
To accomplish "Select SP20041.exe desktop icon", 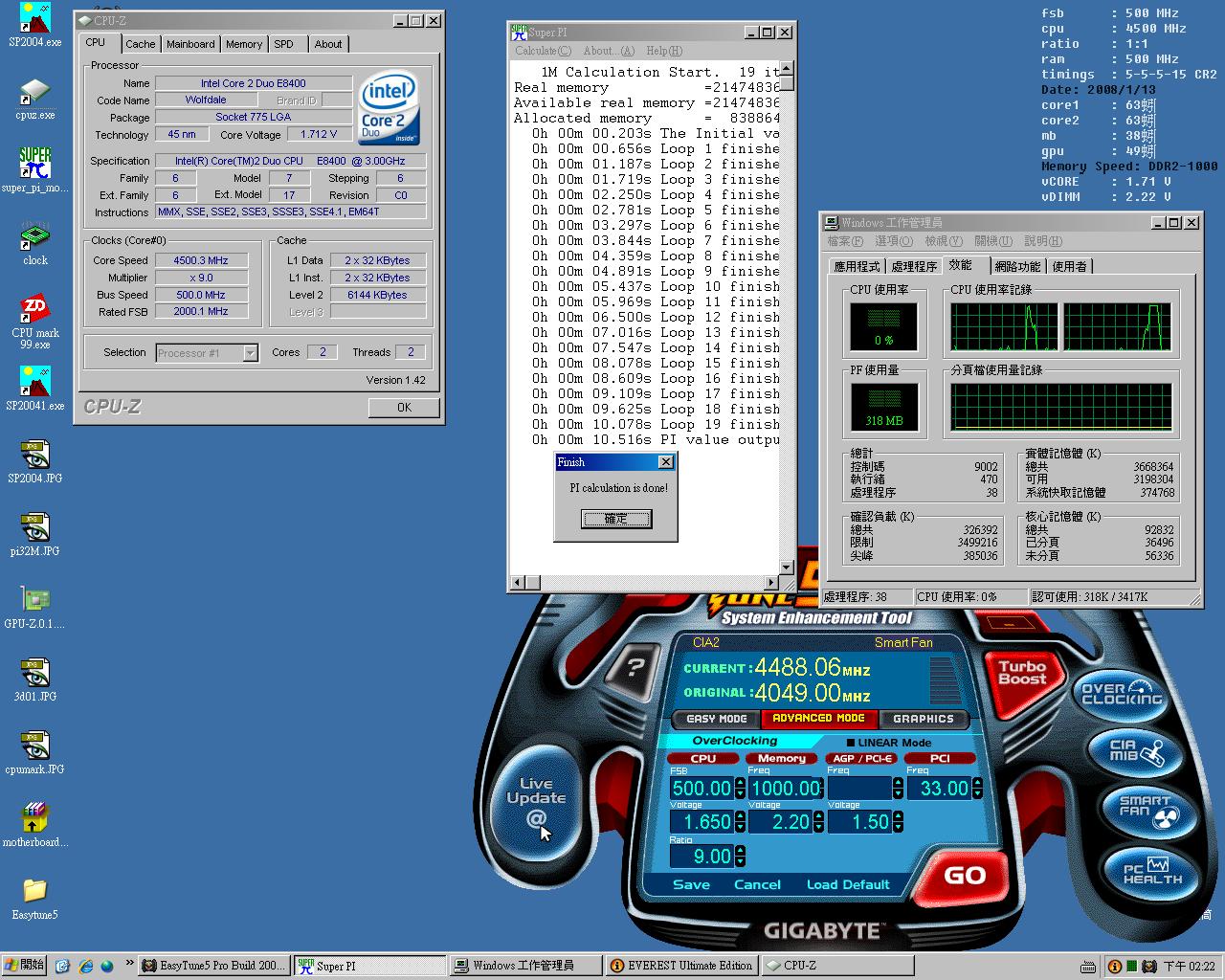I will click(x=34, y=389).
